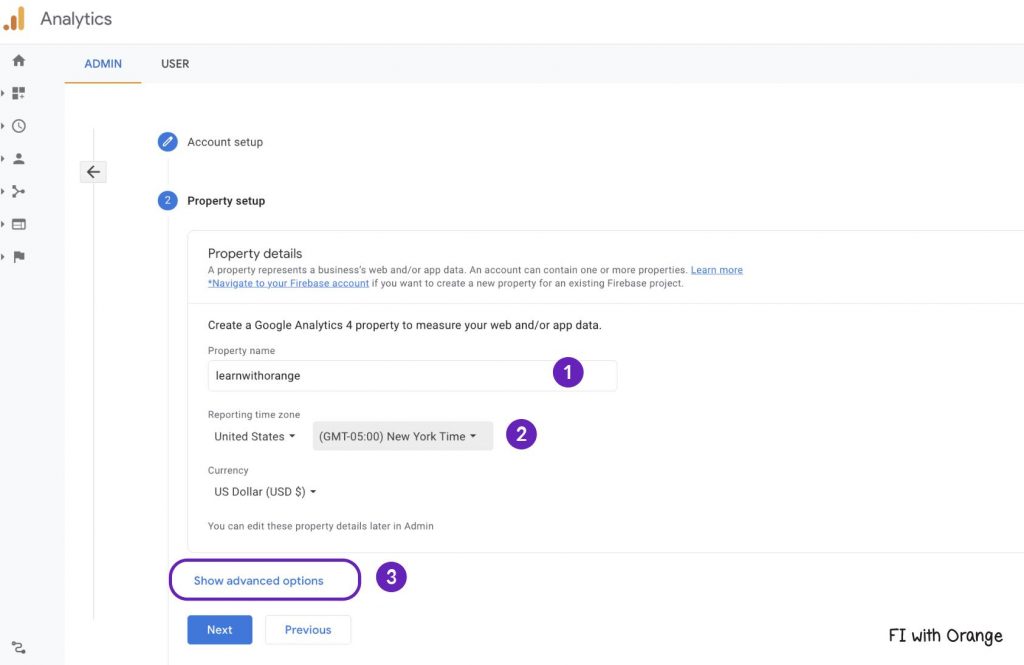This screenshot has width=1024, height=665.
Task: Click Navigate to your Firebase account link
Action: pos(288,283)
